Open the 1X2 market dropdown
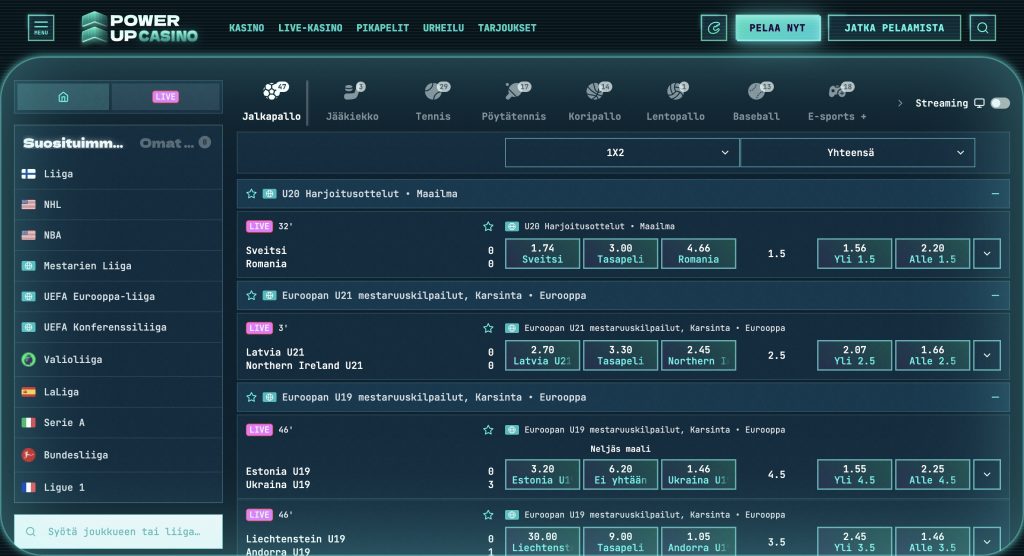Image resolution: width=1024 pixels, height=556 pixels. coord(622,152)
